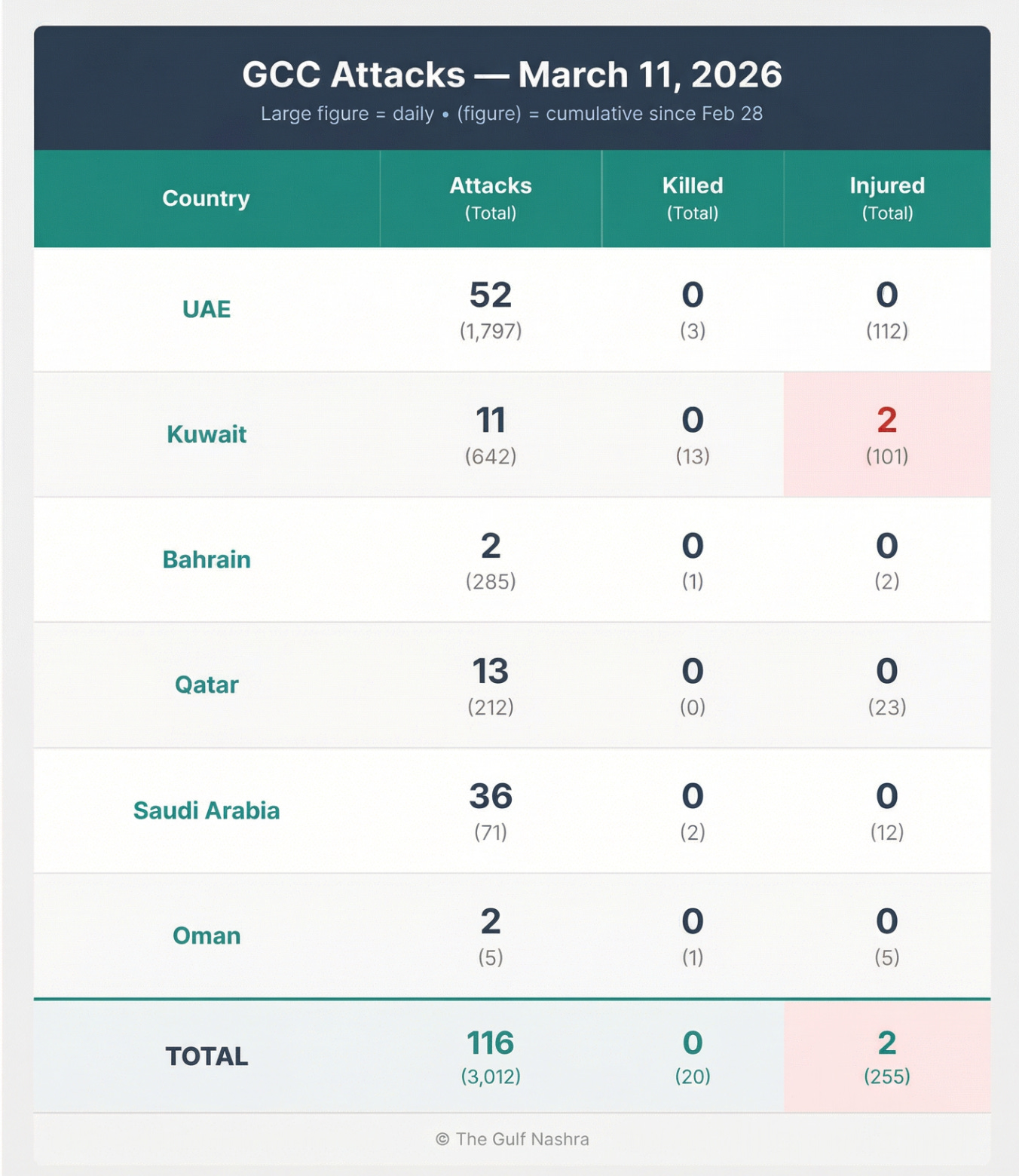The height and width of the screenshot is (1176, 1019).
Task: Click the Attacks (Total) column header
Action: coord(491,198)
